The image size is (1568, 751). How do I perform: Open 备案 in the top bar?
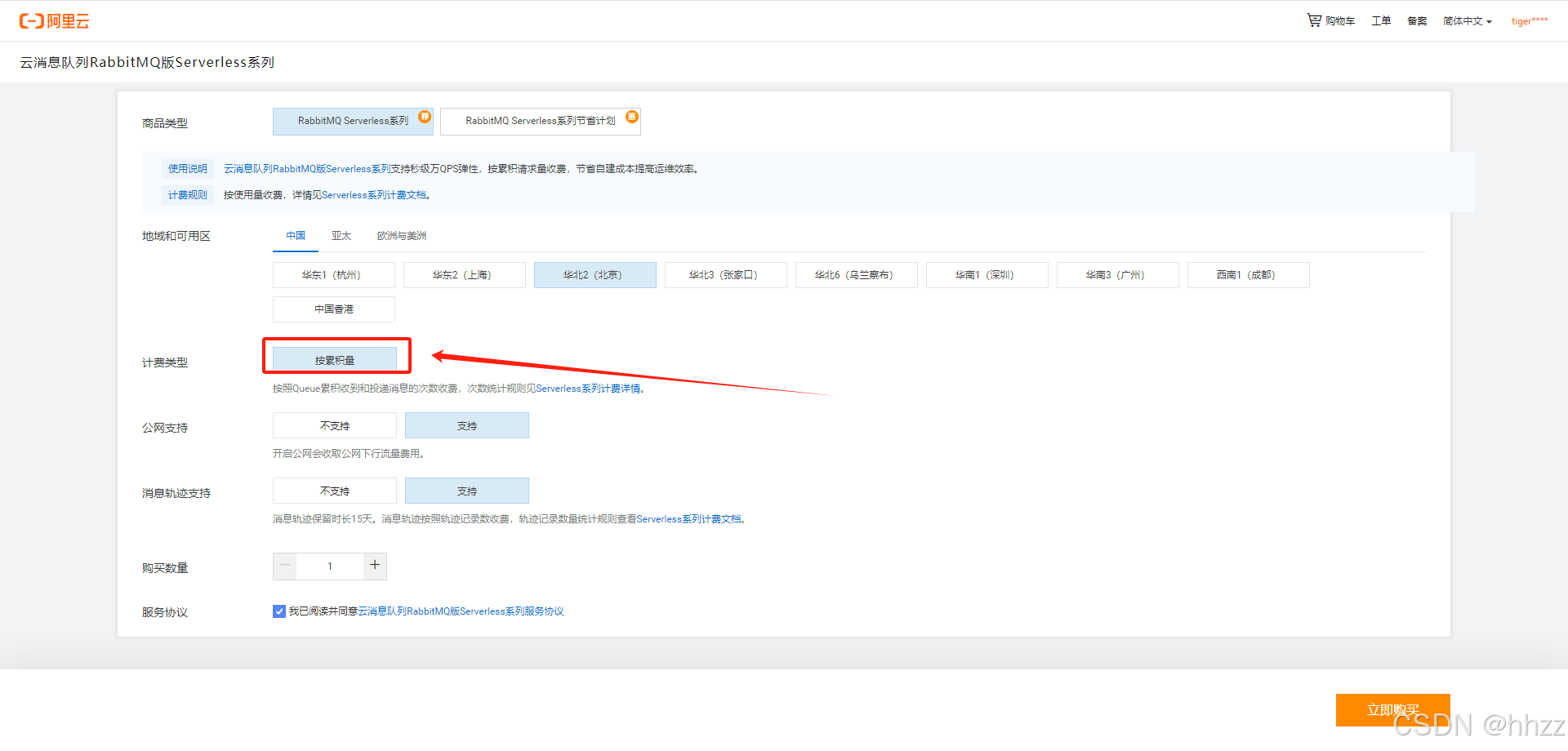click(x=1417, y=21)
